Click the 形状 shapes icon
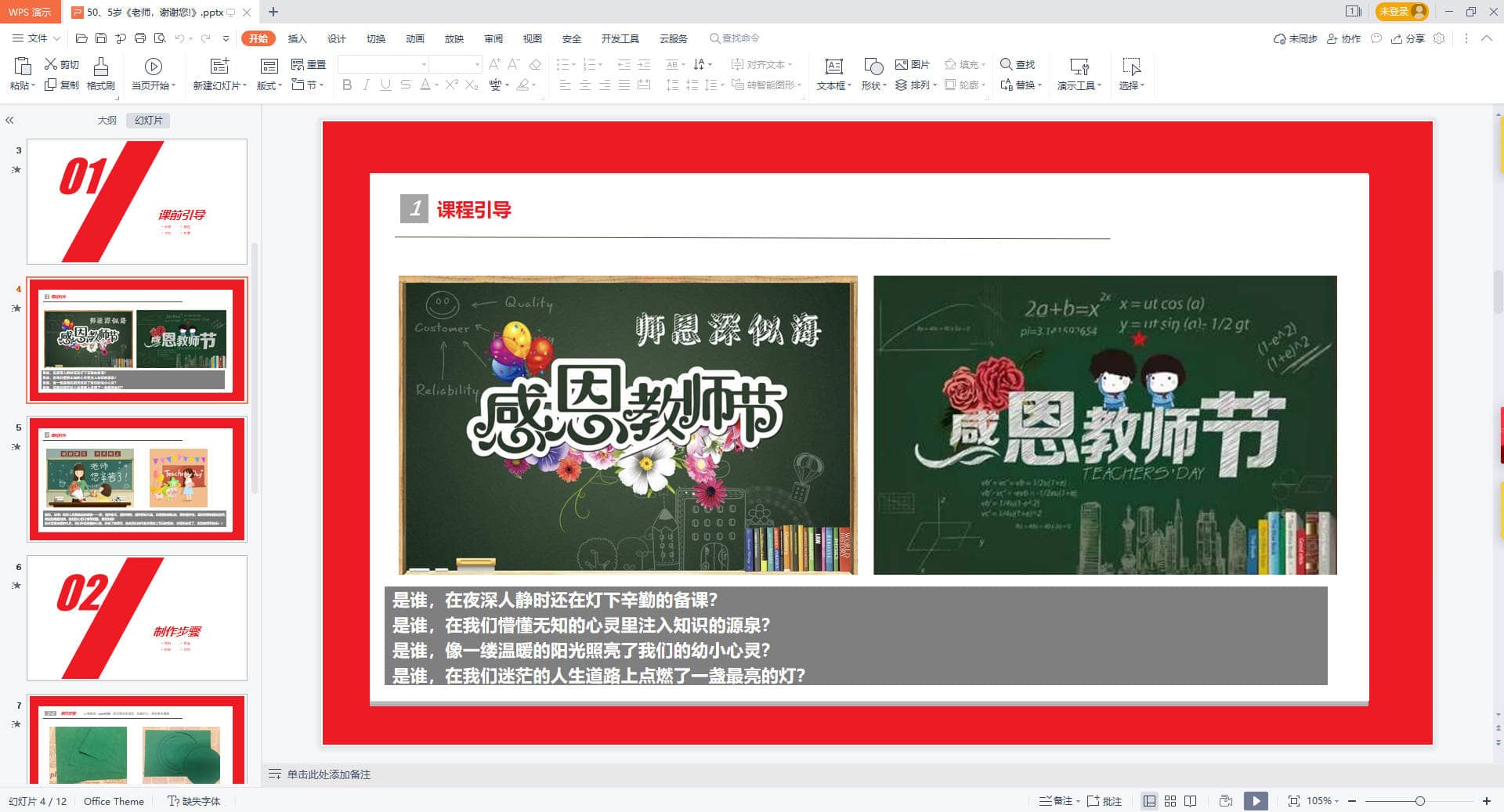Viewport: 1504px width, 812px height. pyautogui.click(x=873, y=67)
